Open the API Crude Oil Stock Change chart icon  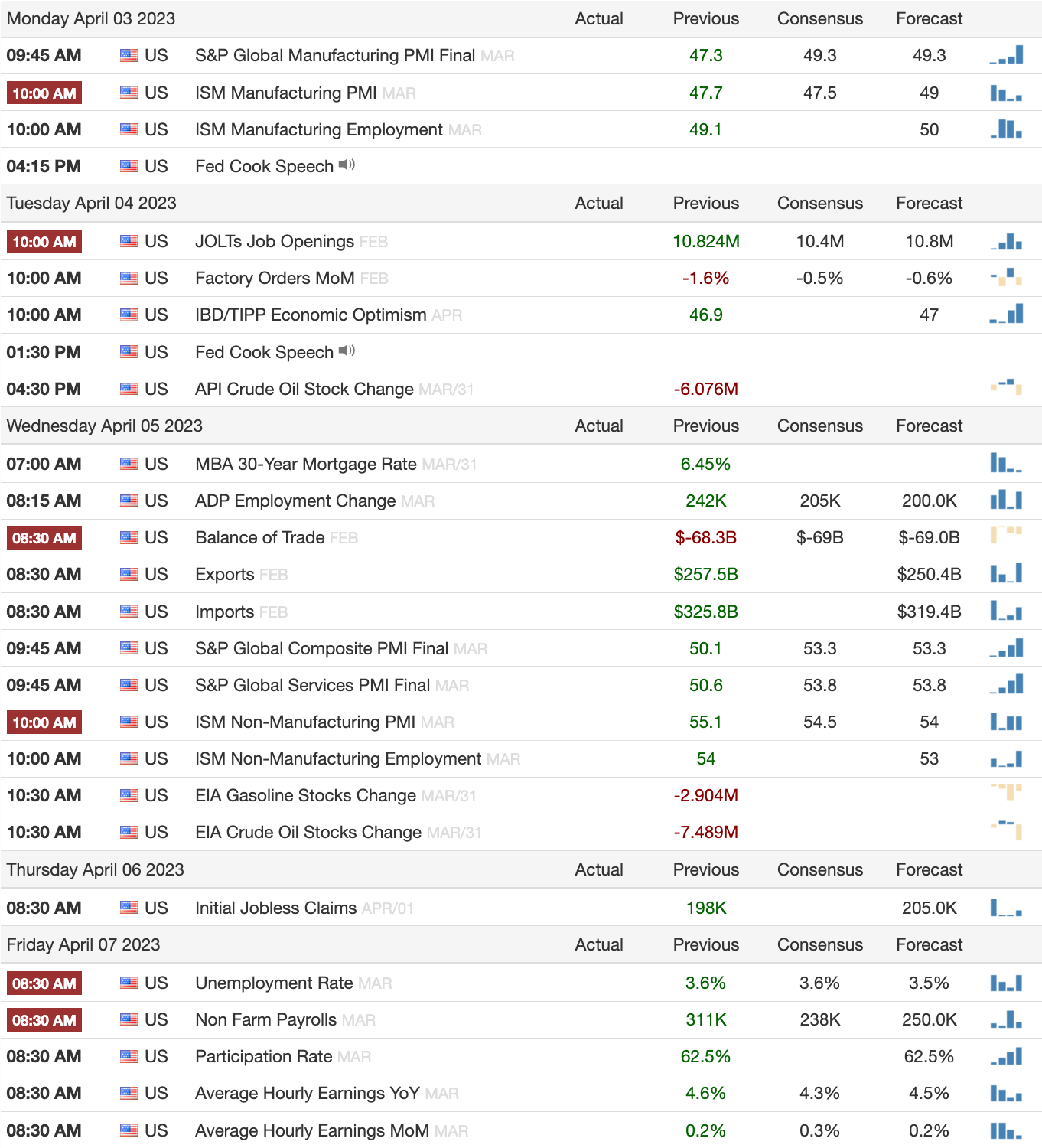(x=1006, y=387)
